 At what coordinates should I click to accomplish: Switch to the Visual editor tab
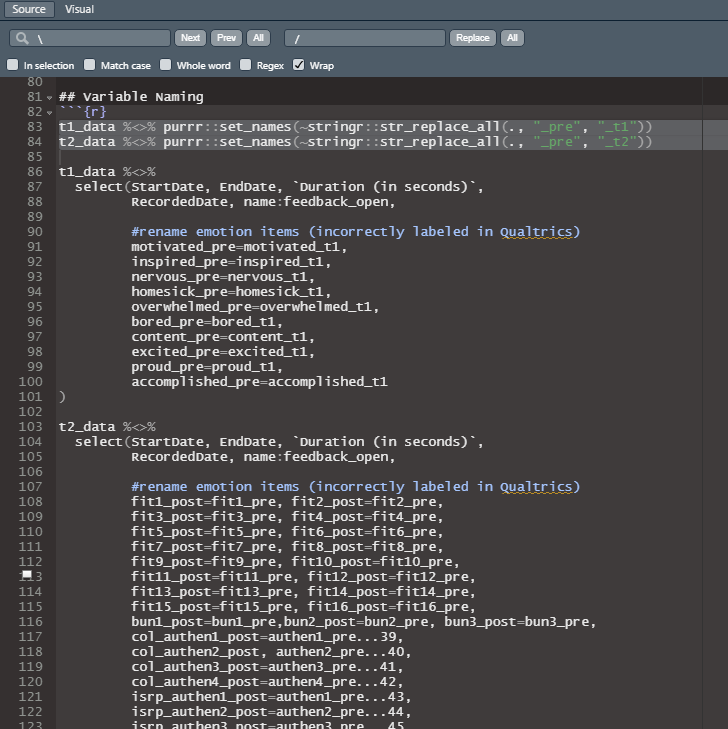(x=79, y=9)
